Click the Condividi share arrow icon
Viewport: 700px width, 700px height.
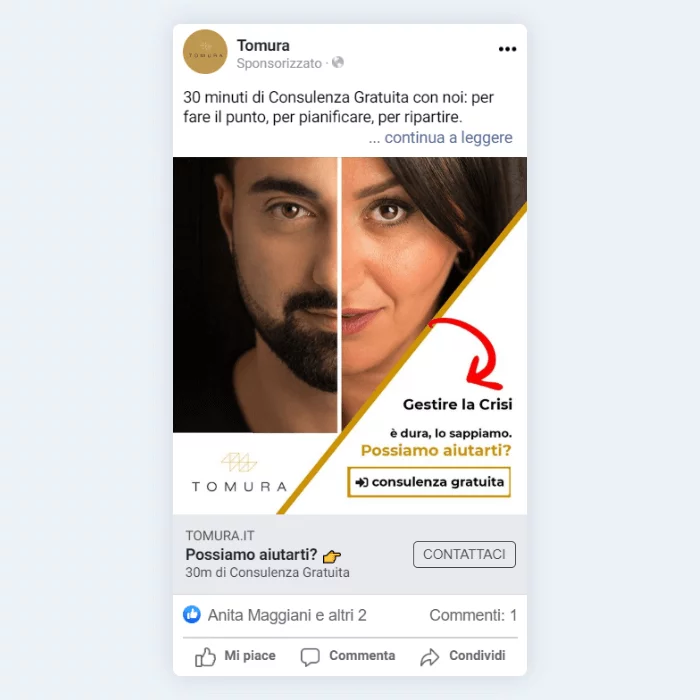click(429, 657)
